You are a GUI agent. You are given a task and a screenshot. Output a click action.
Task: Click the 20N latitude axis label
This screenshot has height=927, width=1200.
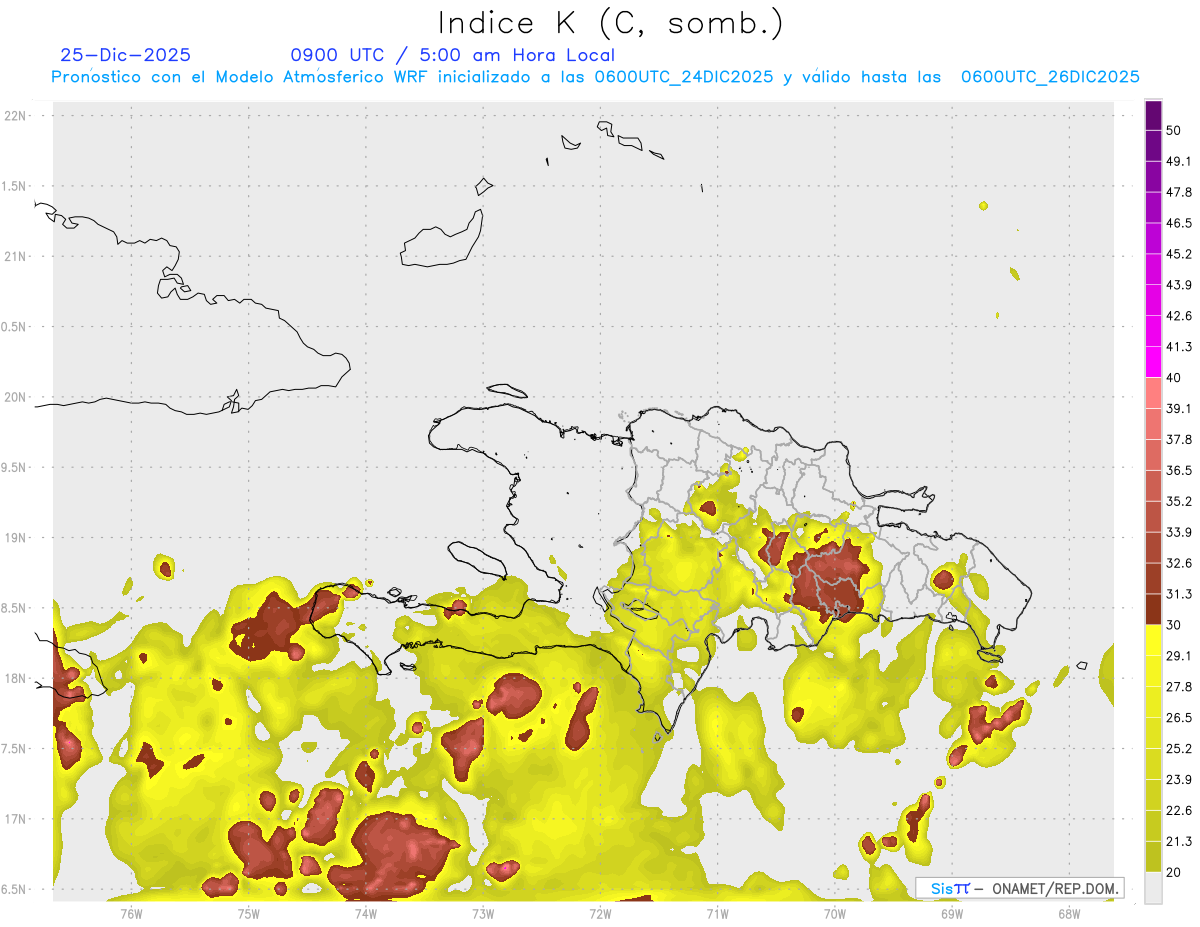16,397
